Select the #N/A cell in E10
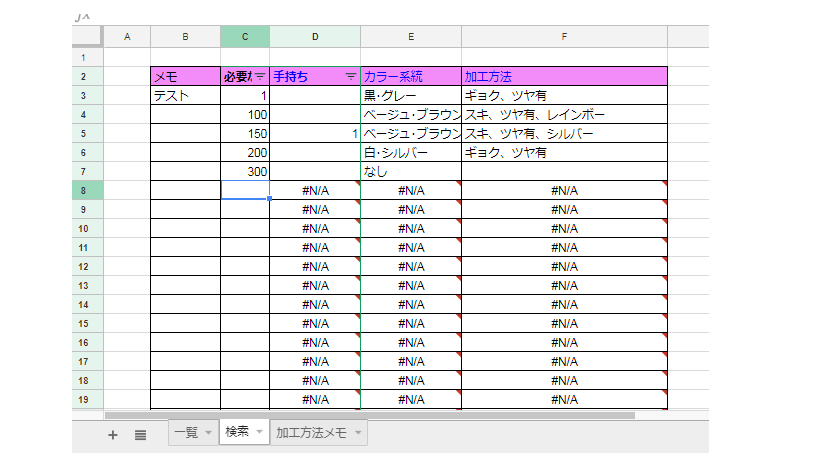Image resolution: width=819 pixels, height=460 pixels. point(411,229)
